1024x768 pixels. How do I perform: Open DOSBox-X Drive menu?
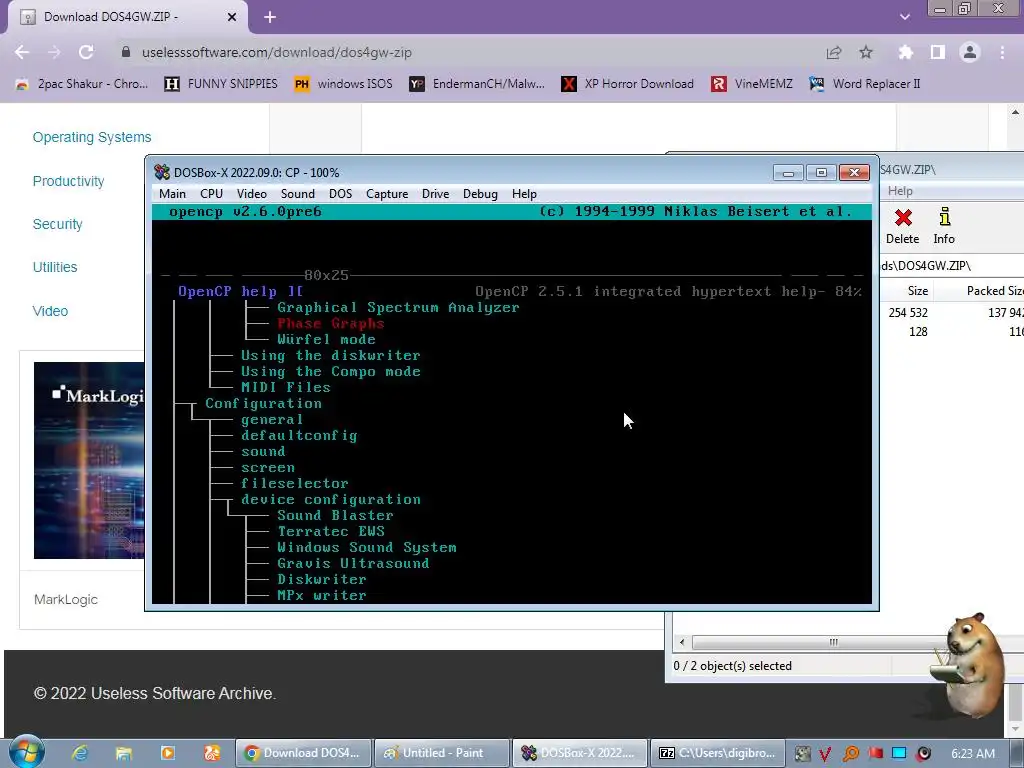[436, 194]
